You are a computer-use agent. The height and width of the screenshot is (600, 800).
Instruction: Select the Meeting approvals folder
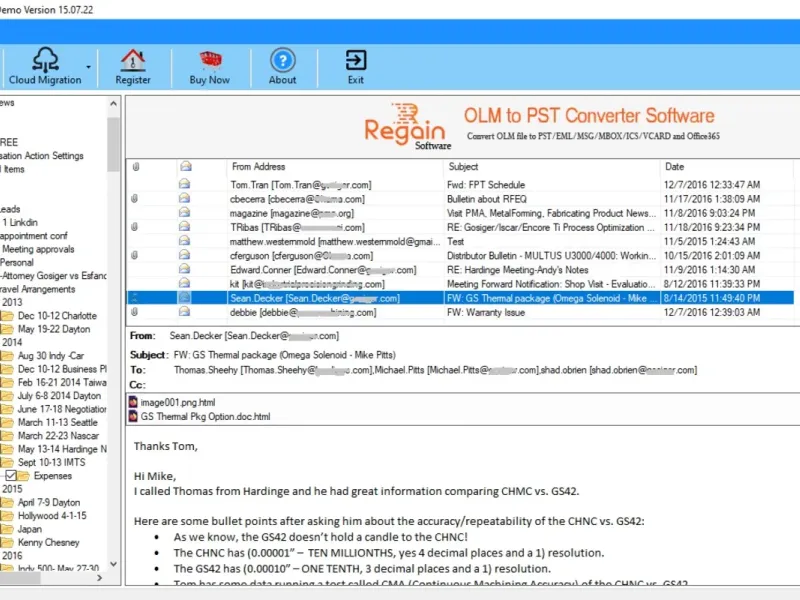click(38, 249)
